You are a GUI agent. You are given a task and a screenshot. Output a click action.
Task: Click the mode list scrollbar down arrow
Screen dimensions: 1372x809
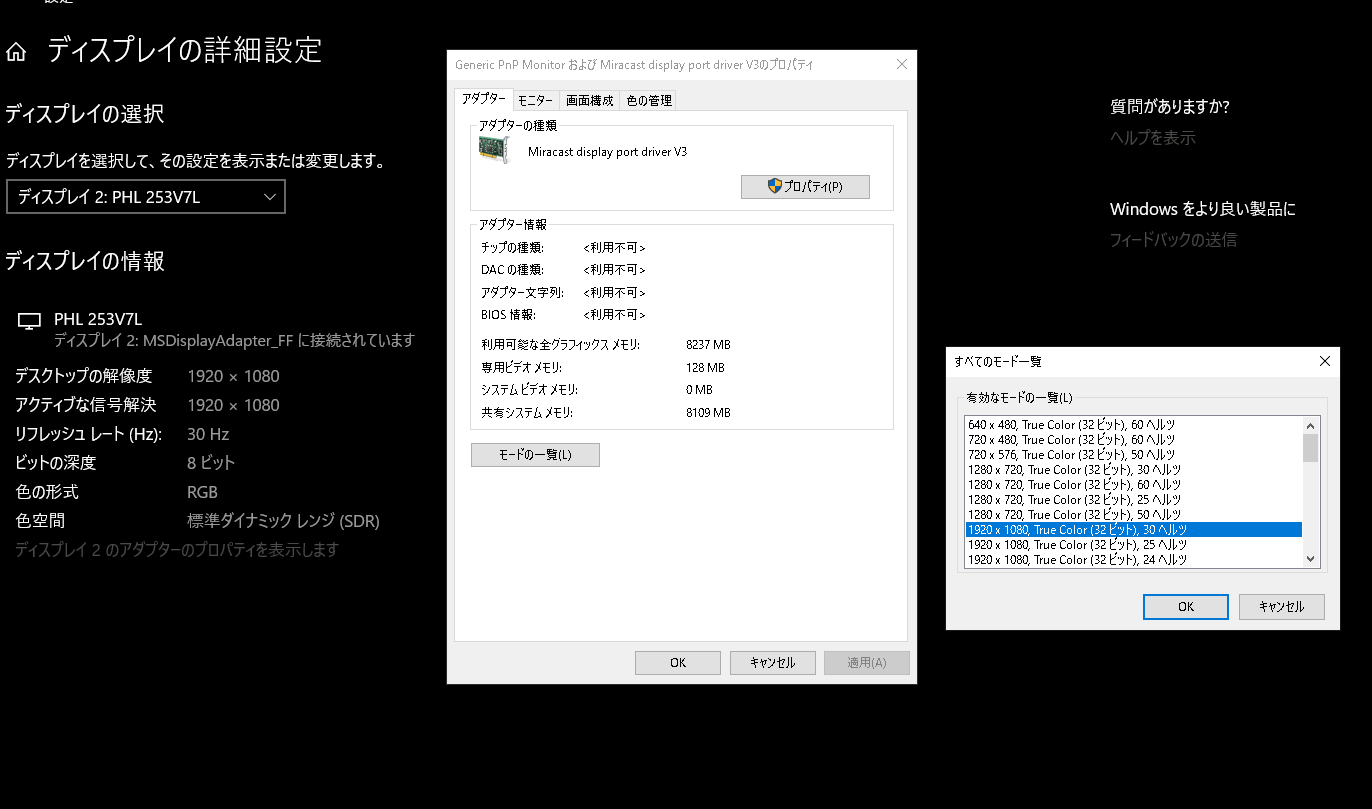click(x=1311, y=560)
